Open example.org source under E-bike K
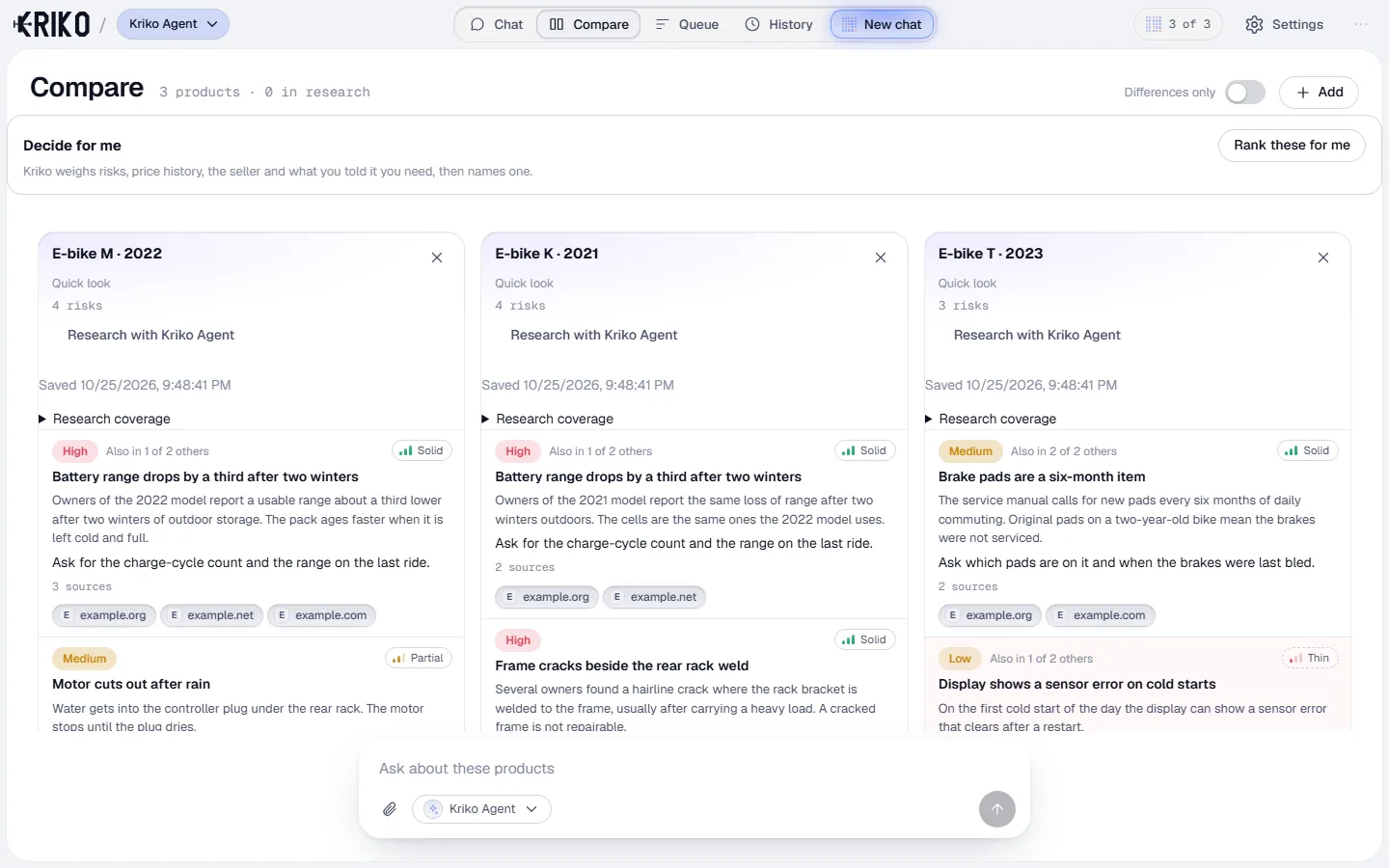 coord(546,597)
